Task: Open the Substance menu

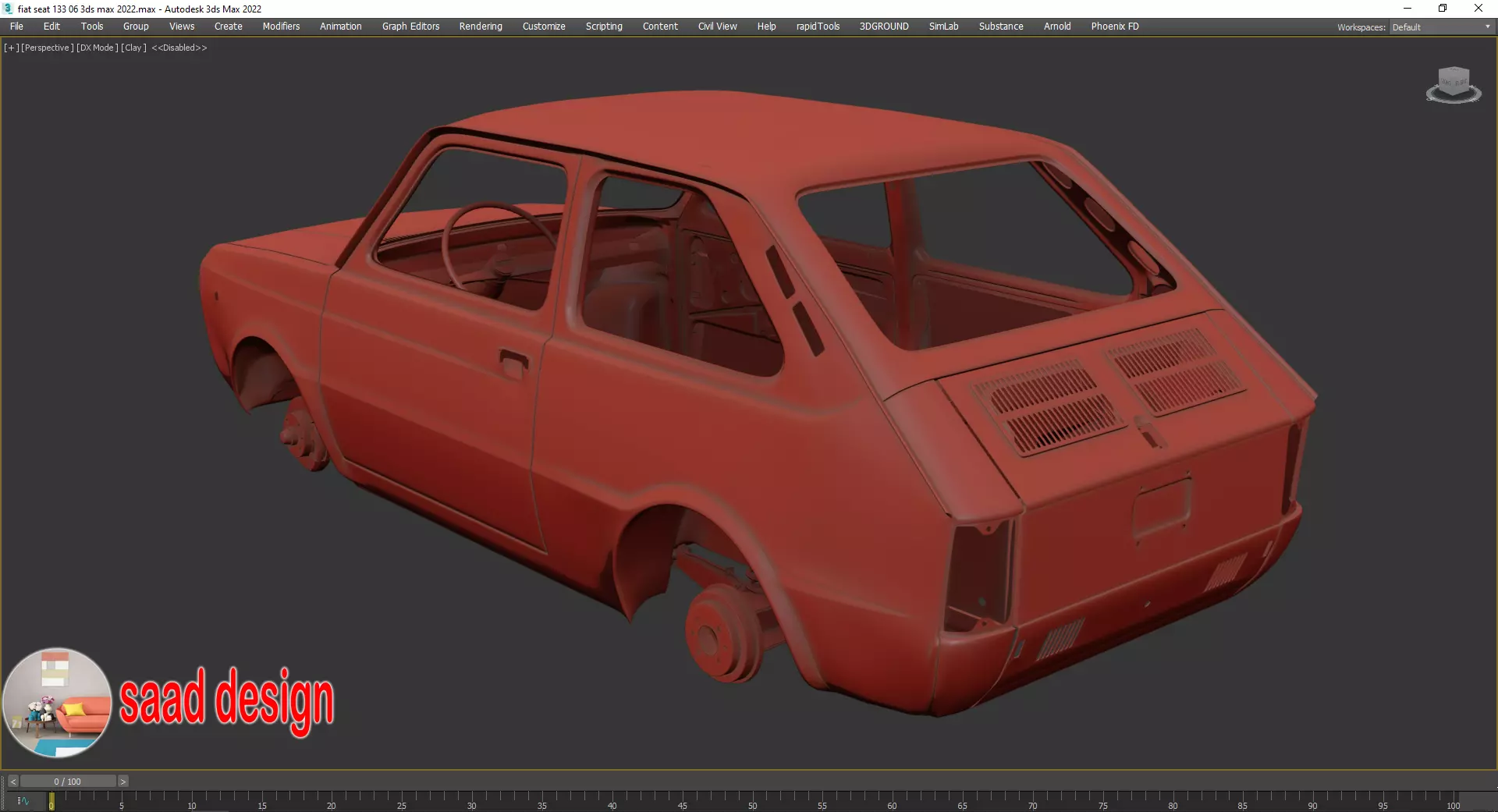Action: pyautogui.click(x=1001, y=26)
